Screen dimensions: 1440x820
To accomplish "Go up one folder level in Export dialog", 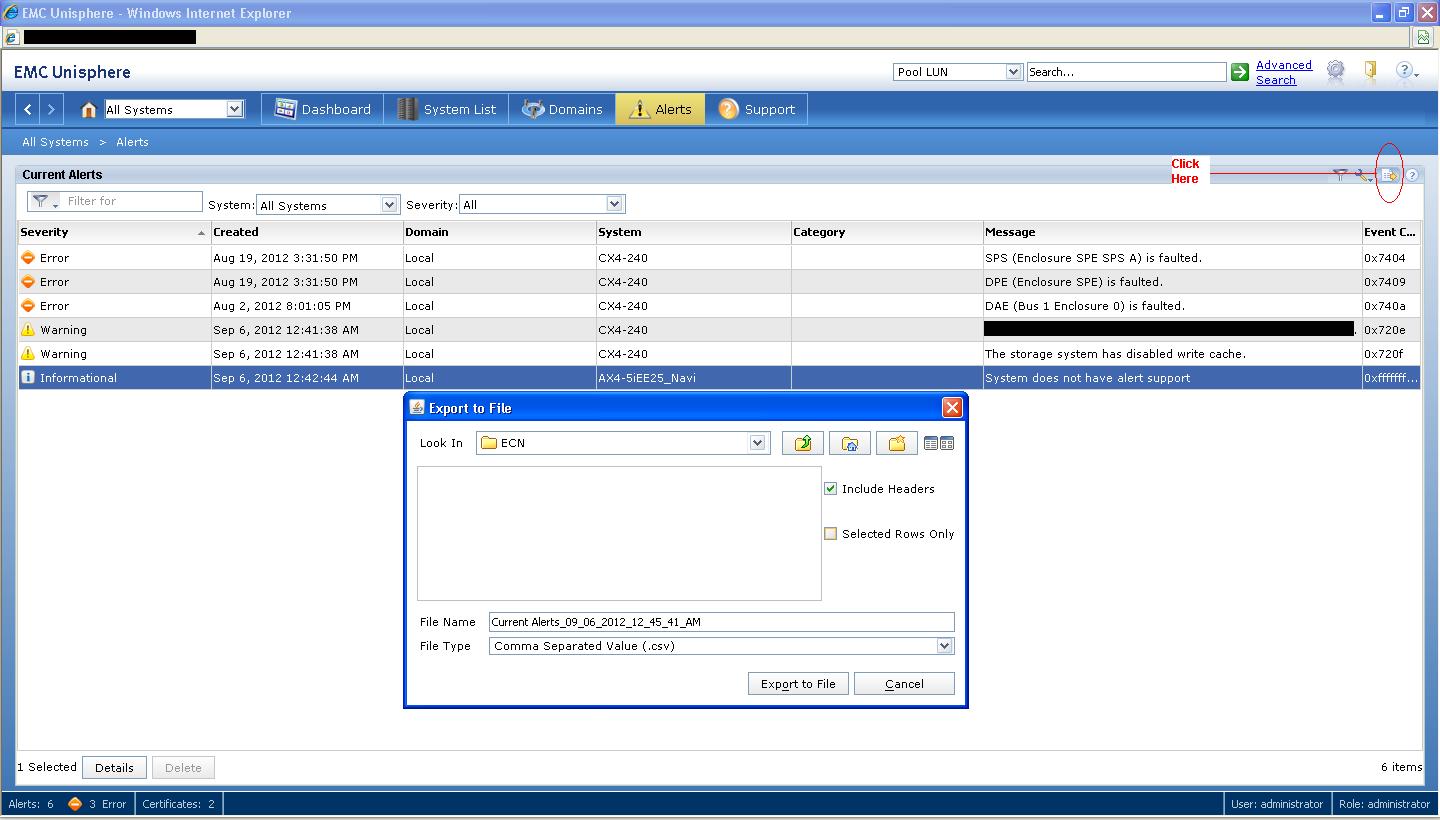I will click(803, 443).
